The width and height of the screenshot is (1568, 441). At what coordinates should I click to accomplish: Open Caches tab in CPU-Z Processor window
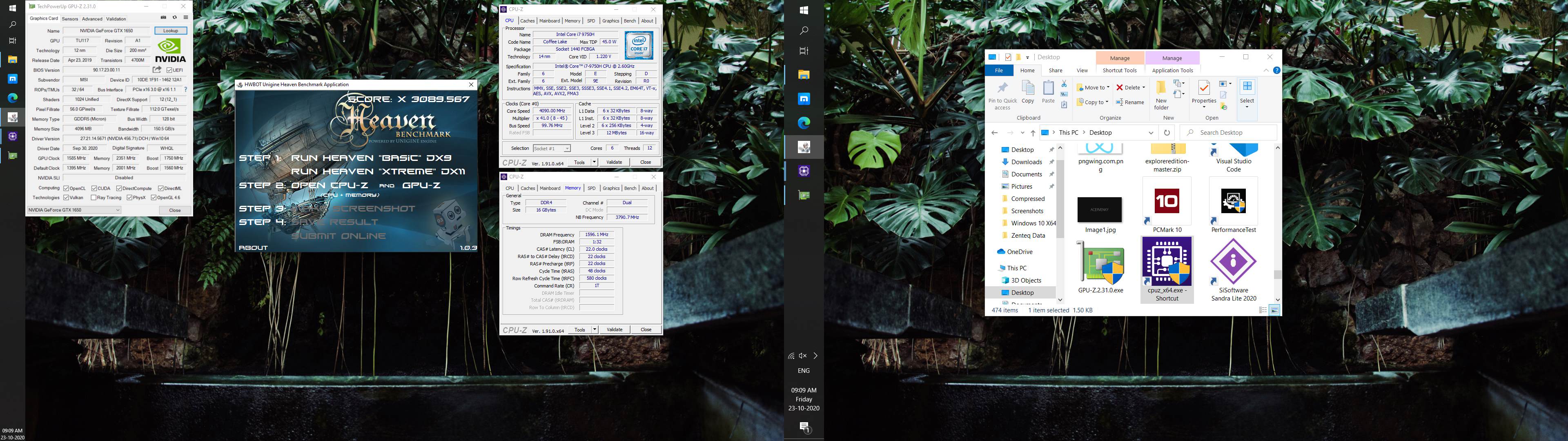coord(527,21)
